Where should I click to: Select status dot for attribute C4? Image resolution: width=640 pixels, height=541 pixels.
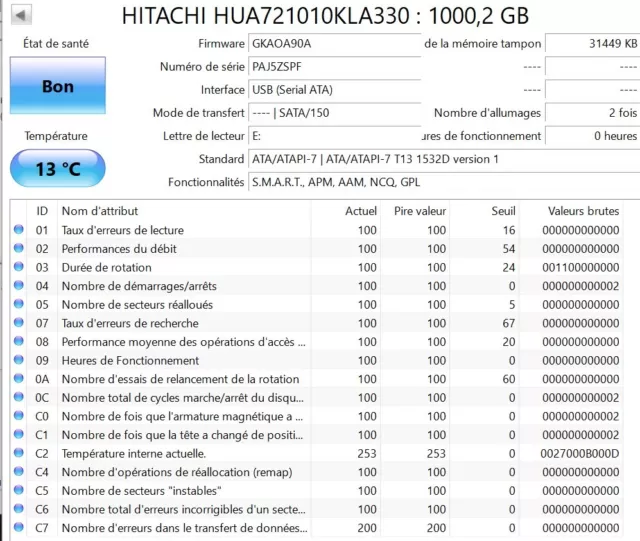(19, 472)
